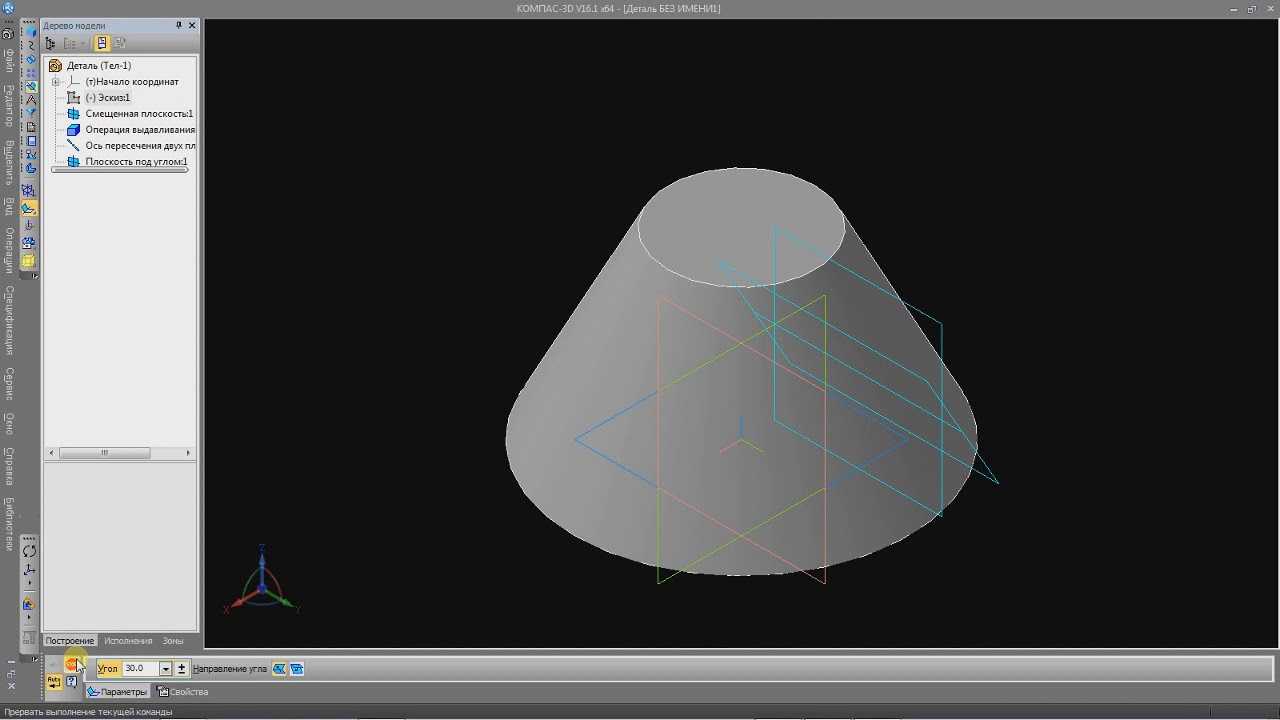Select the first angle direction icon
The image size is (1280, 720).
279,668
